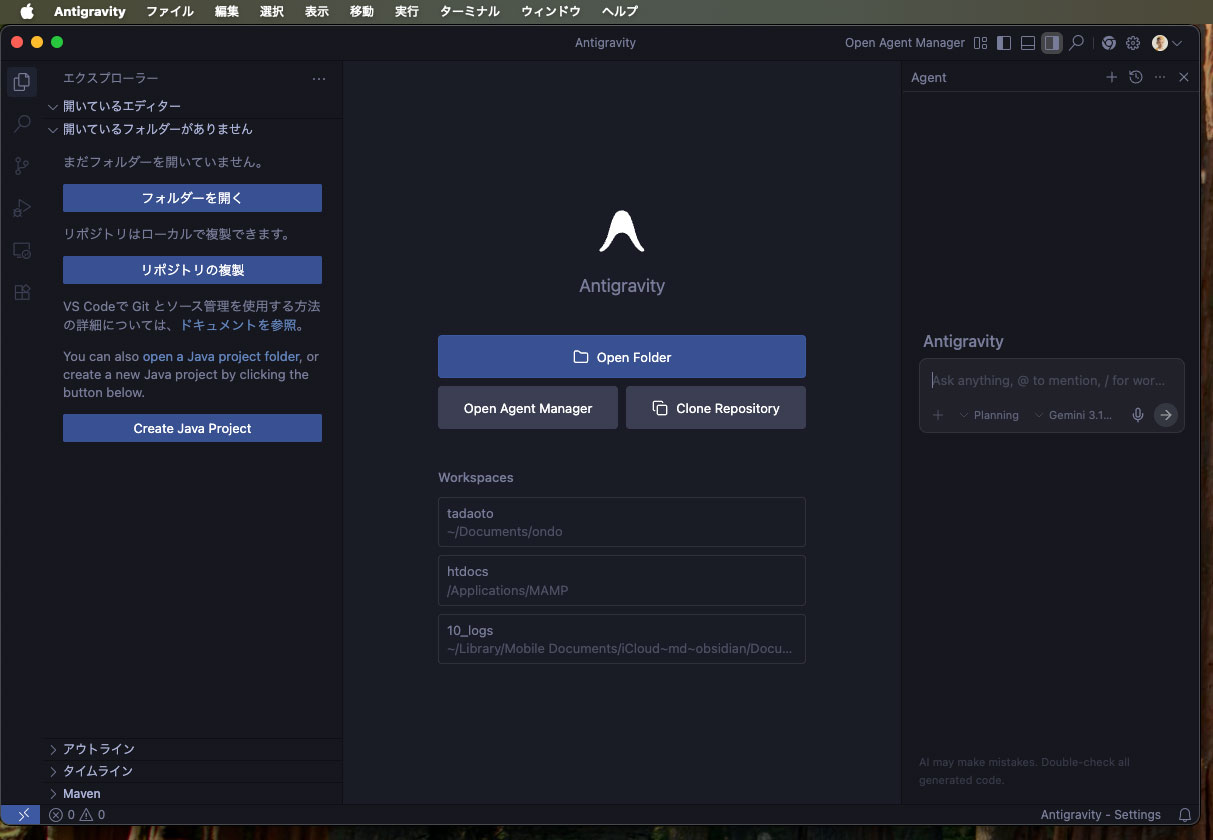Start a new Agent conversation with plus icon
Image resolution: width=1213 pixels, height=840 pixels.
click(1111, 77)
